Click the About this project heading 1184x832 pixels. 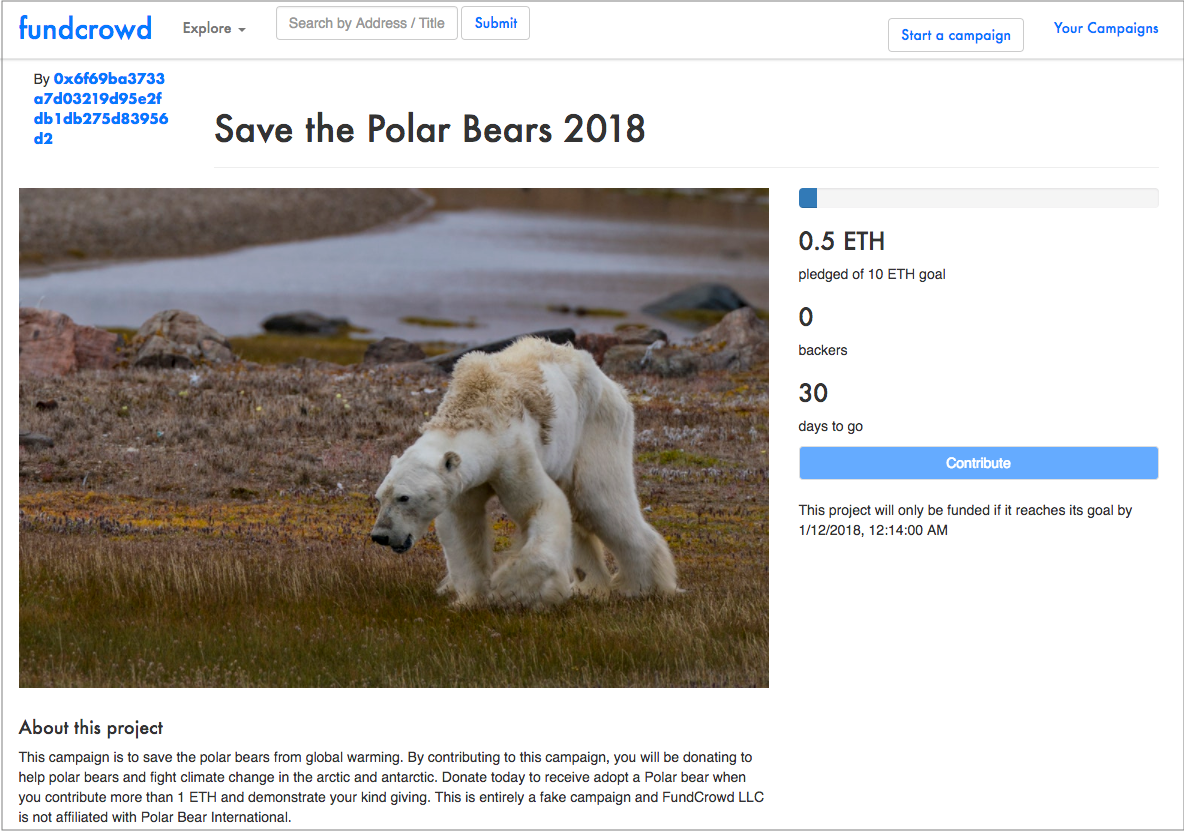point(91,727)
